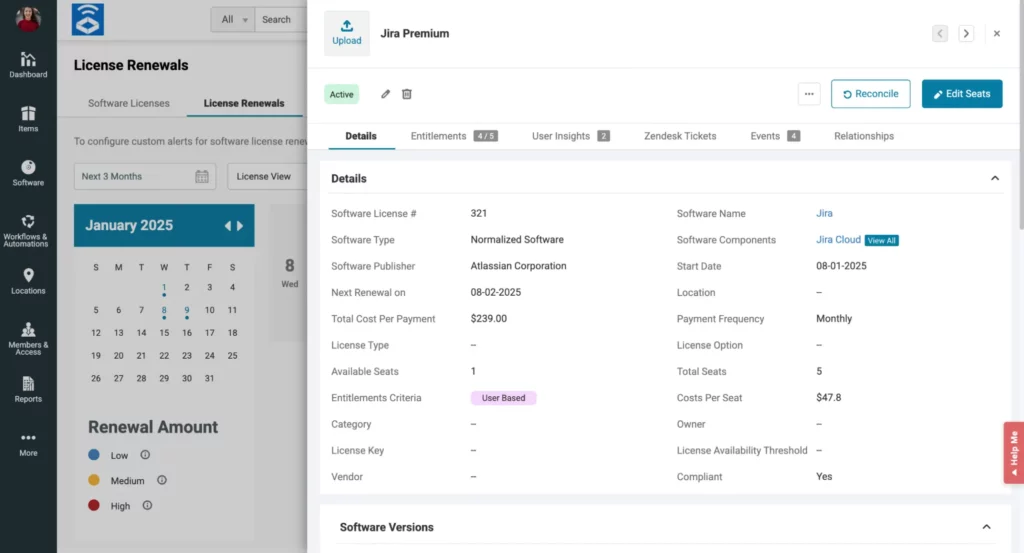Open the User Insights tab
The height and width of the screenshot is (553, 1024).
570,136
